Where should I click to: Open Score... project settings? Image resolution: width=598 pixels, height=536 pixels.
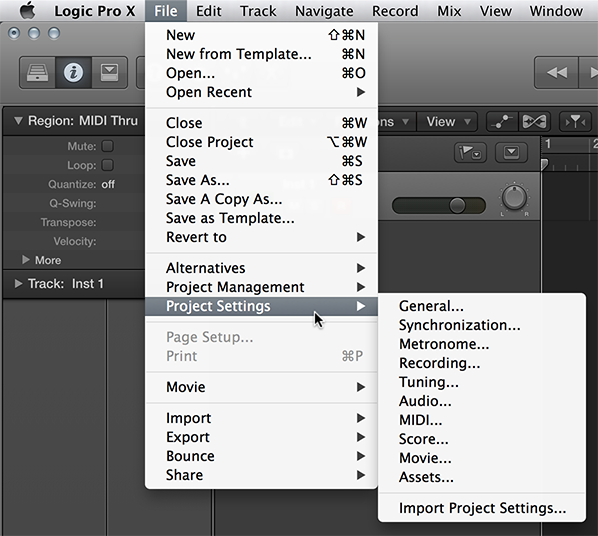[x=482, y=439]
